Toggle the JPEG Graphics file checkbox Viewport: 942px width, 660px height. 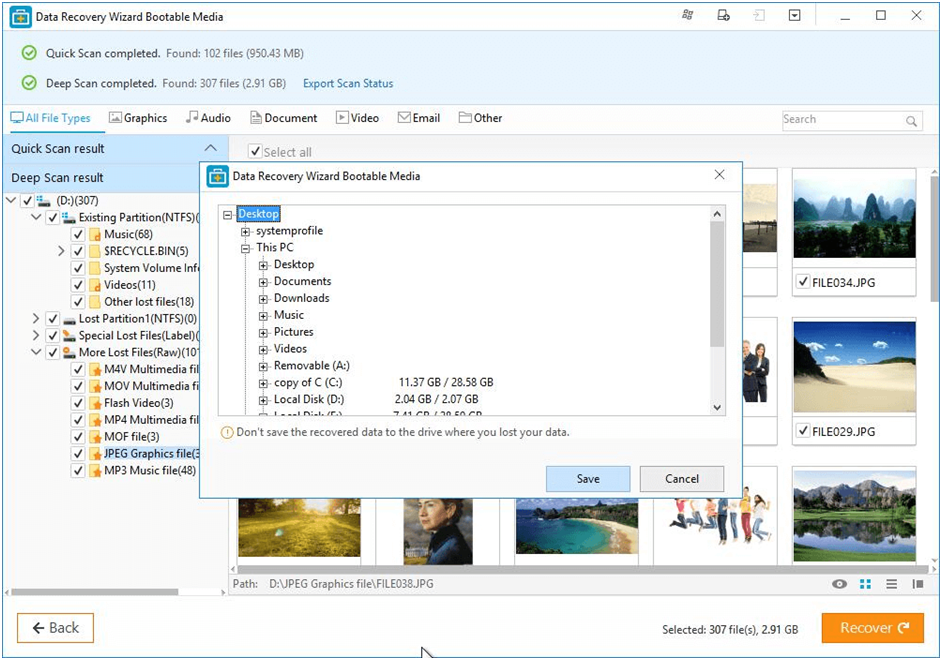(78, 453)
